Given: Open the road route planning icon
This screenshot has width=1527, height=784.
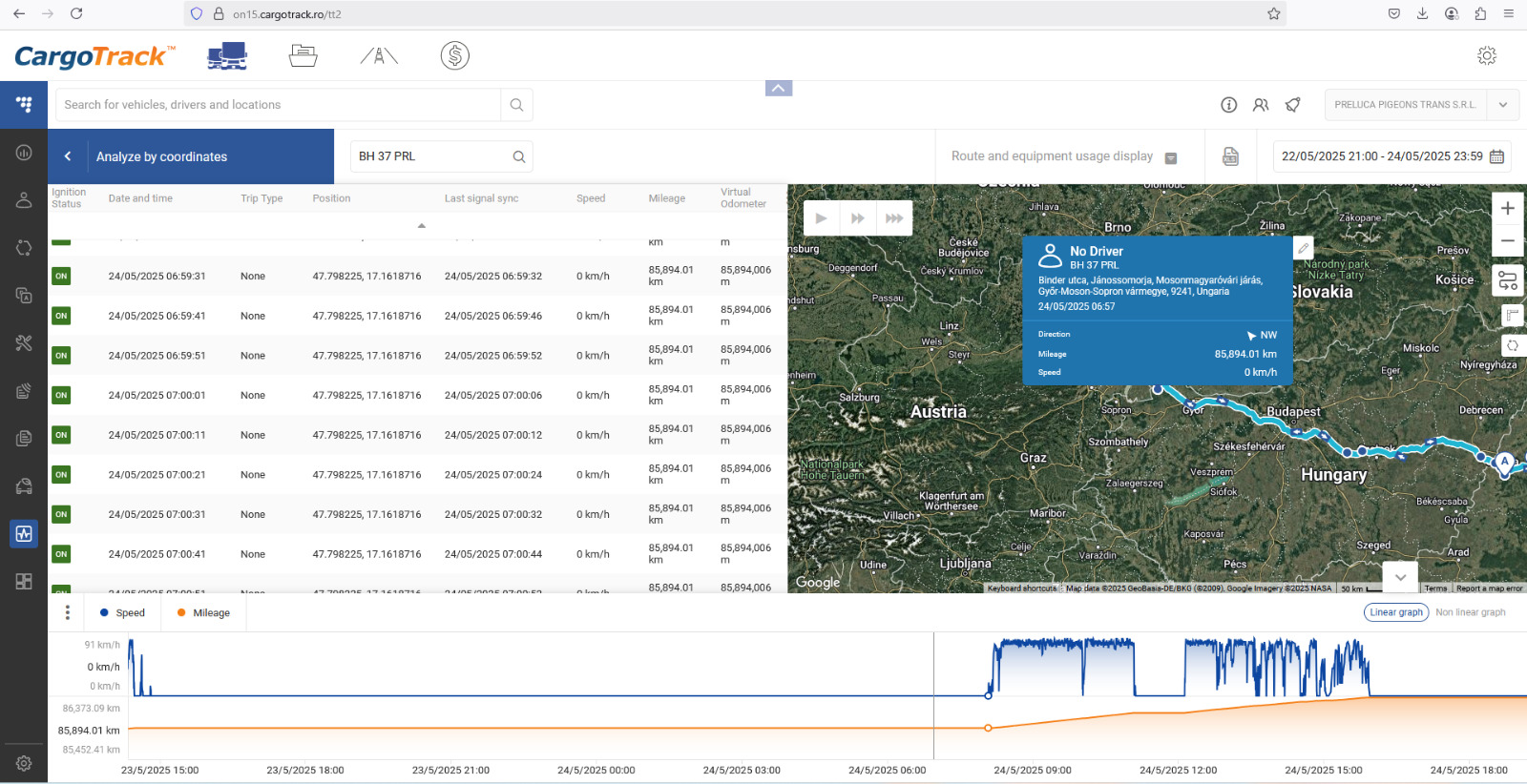Looking at the screenshot, I should [379, 56].
